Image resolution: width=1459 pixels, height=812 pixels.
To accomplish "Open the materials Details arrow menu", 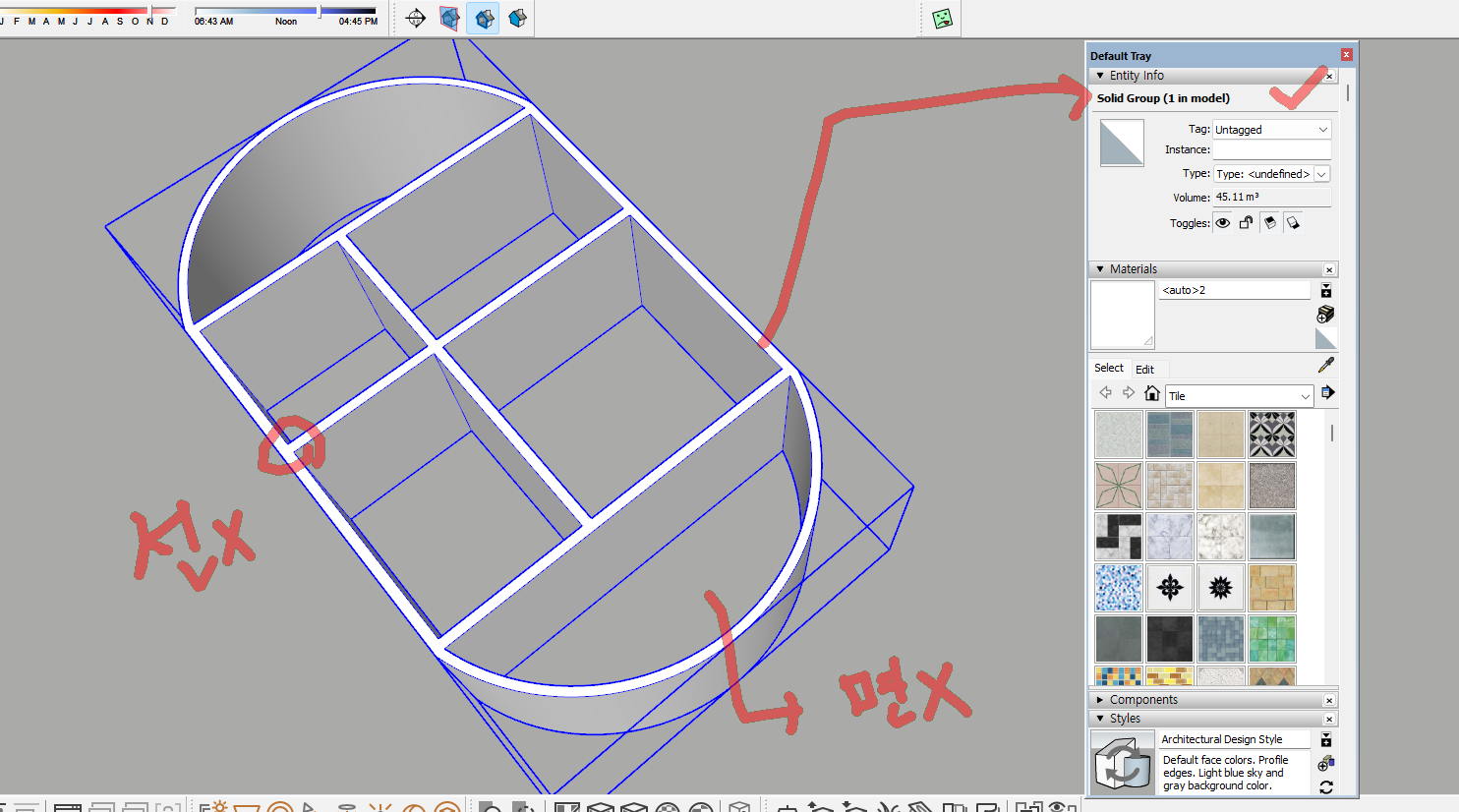I will pos(1327,393).
